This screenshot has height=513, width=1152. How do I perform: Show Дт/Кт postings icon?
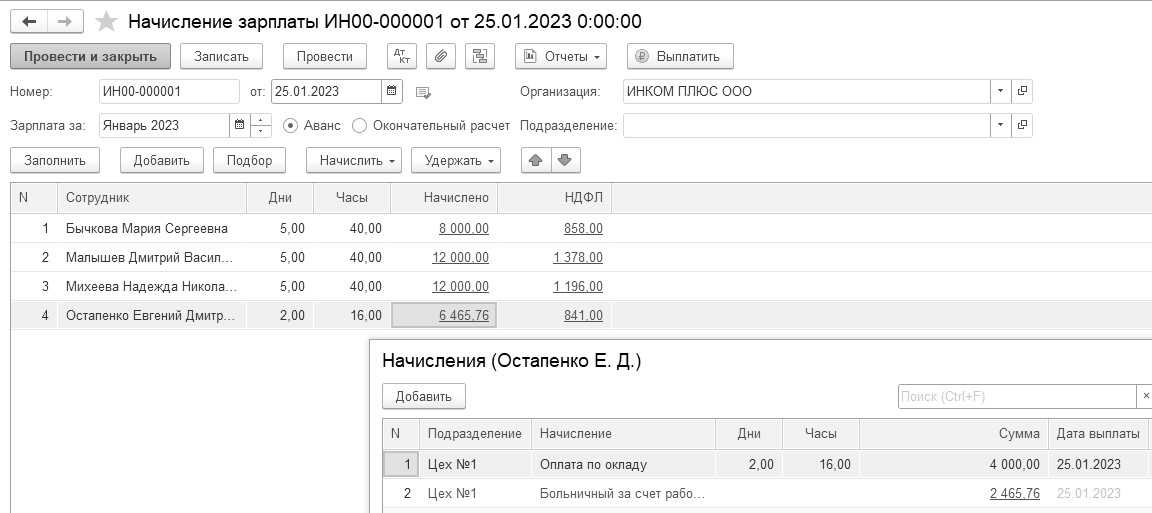402,56
